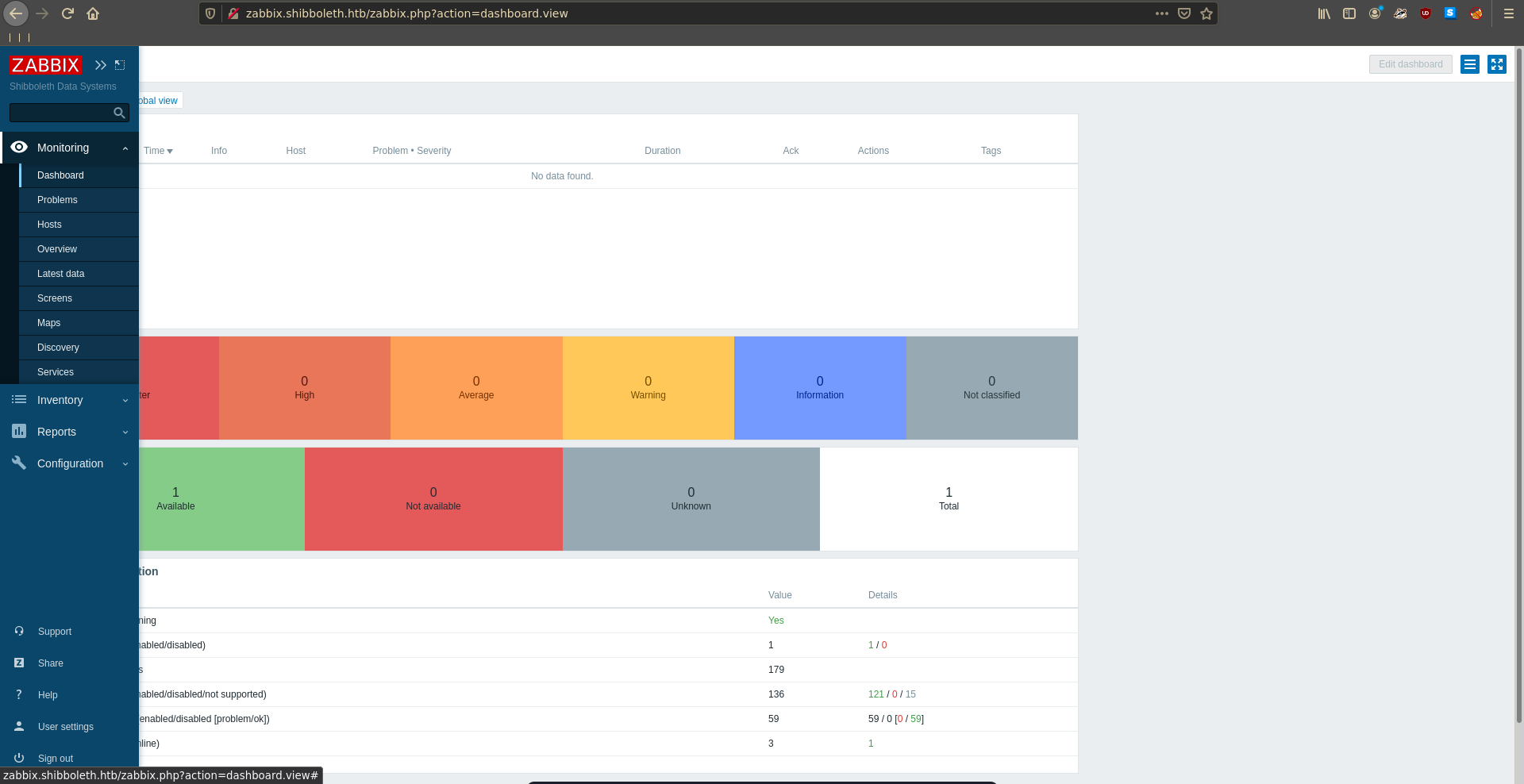Select Latest data menu item

click(x=60, y=274)
